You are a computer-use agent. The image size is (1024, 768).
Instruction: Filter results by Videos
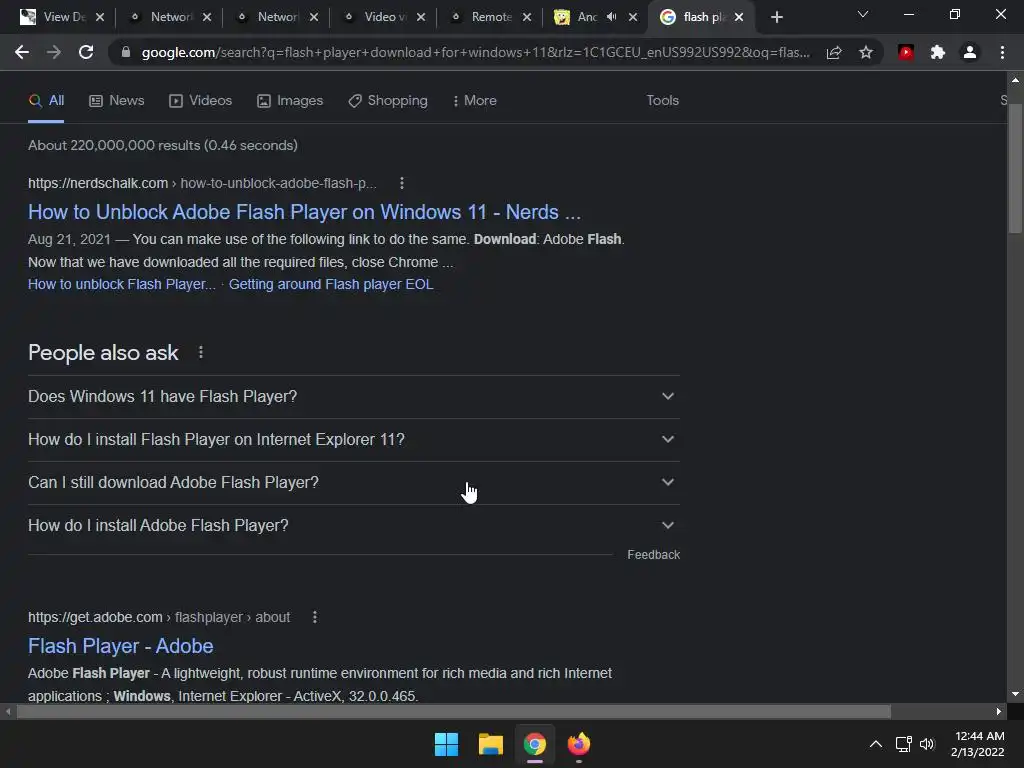tap(200, 101)
